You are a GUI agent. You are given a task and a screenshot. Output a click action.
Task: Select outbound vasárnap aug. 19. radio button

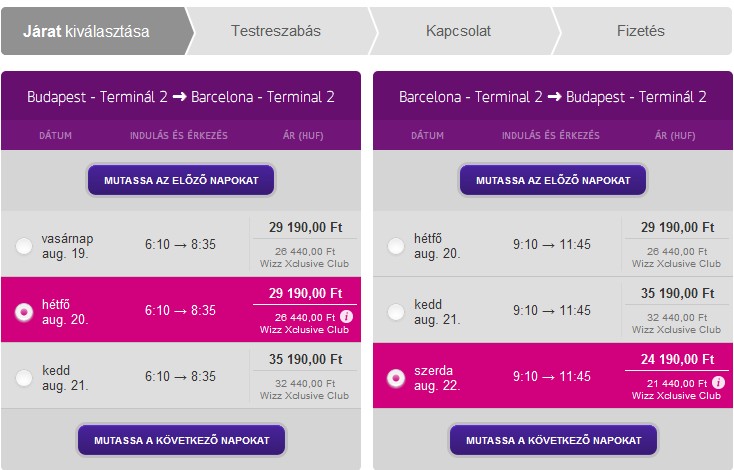24,245
